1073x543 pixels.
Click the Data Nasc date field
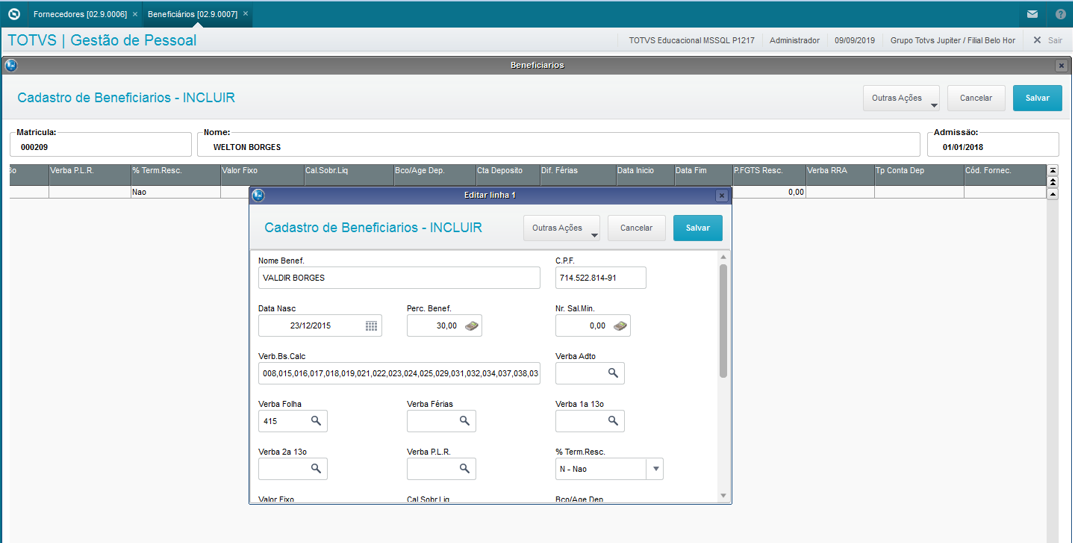[320, 326]
